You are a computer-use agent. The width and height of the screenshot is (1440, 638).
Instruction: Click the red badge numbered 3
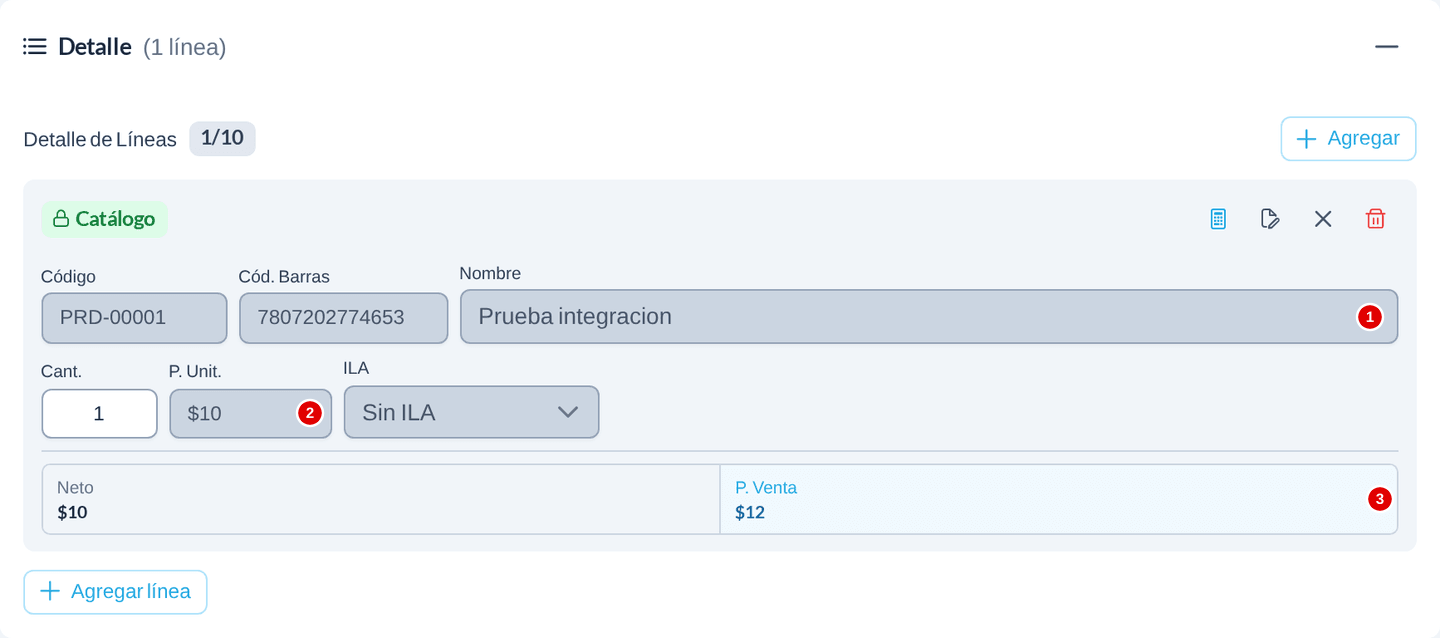(x=1380, y=499)
